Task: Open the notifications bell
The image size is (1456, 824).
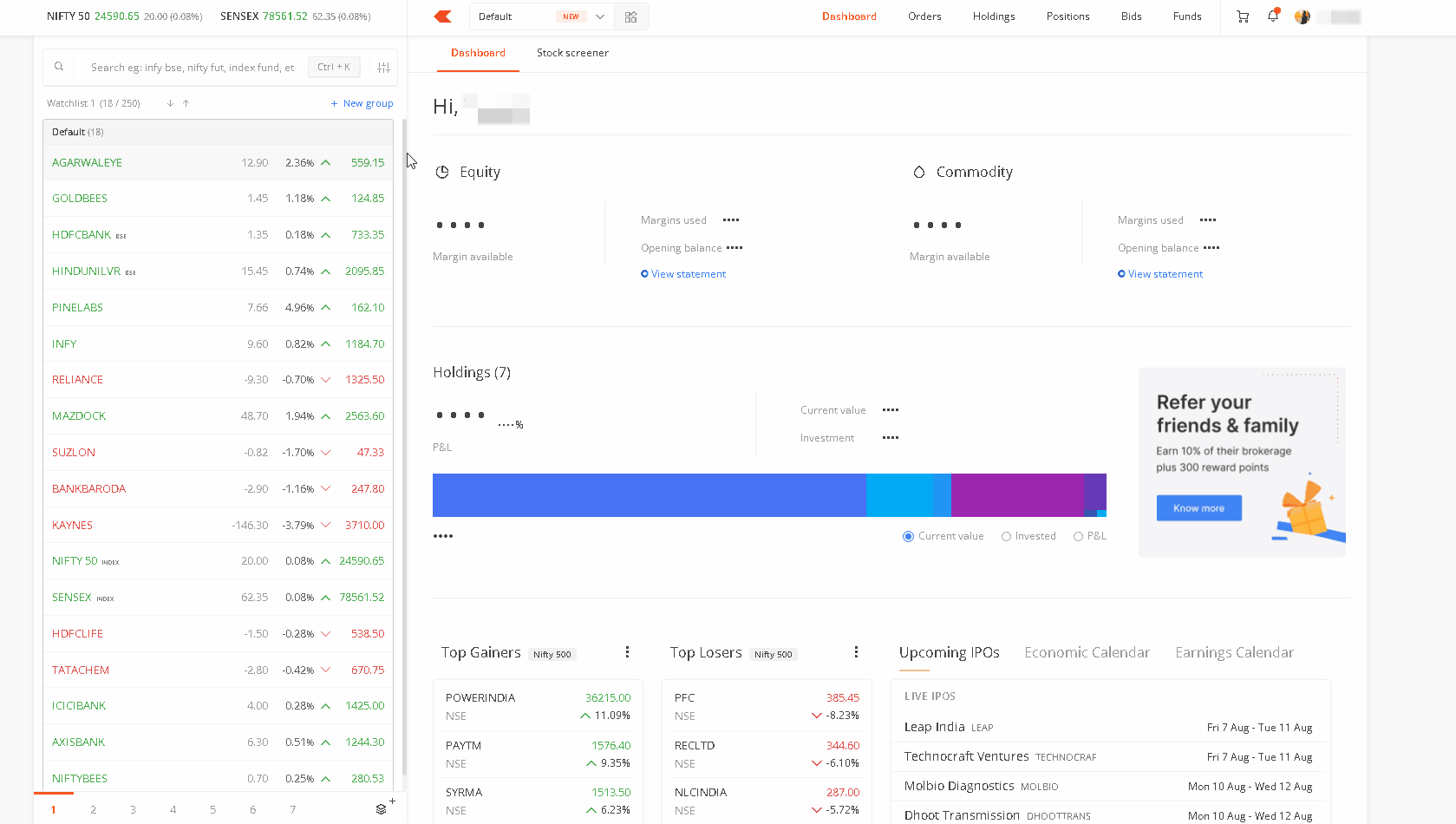Action: [1273, 16]
